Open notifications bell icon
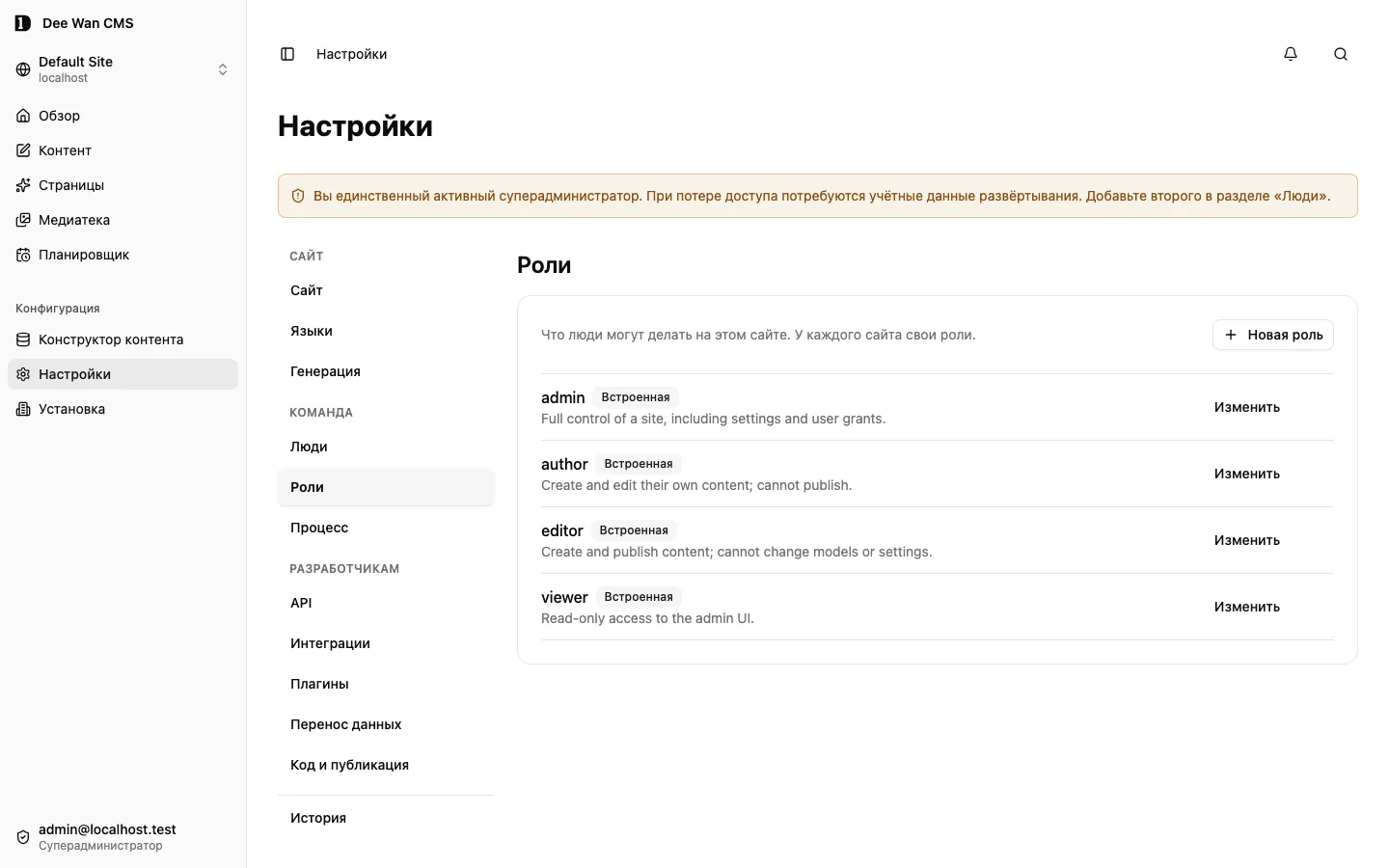The height and width of the screenshot is (868, 1389). (x=1291, y=54)
